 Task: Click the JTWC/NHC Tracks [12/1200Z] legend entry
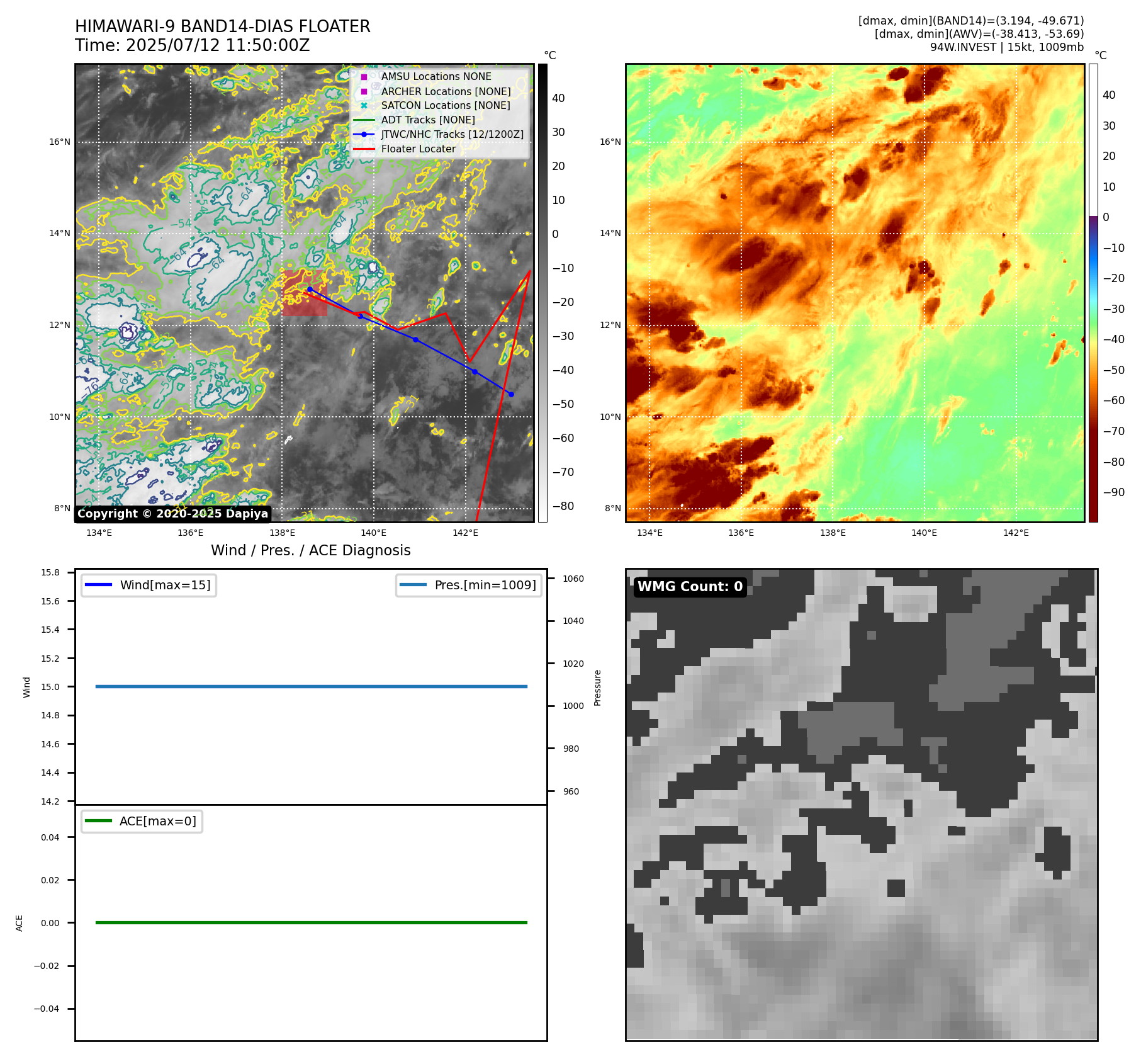pos(439,135)
